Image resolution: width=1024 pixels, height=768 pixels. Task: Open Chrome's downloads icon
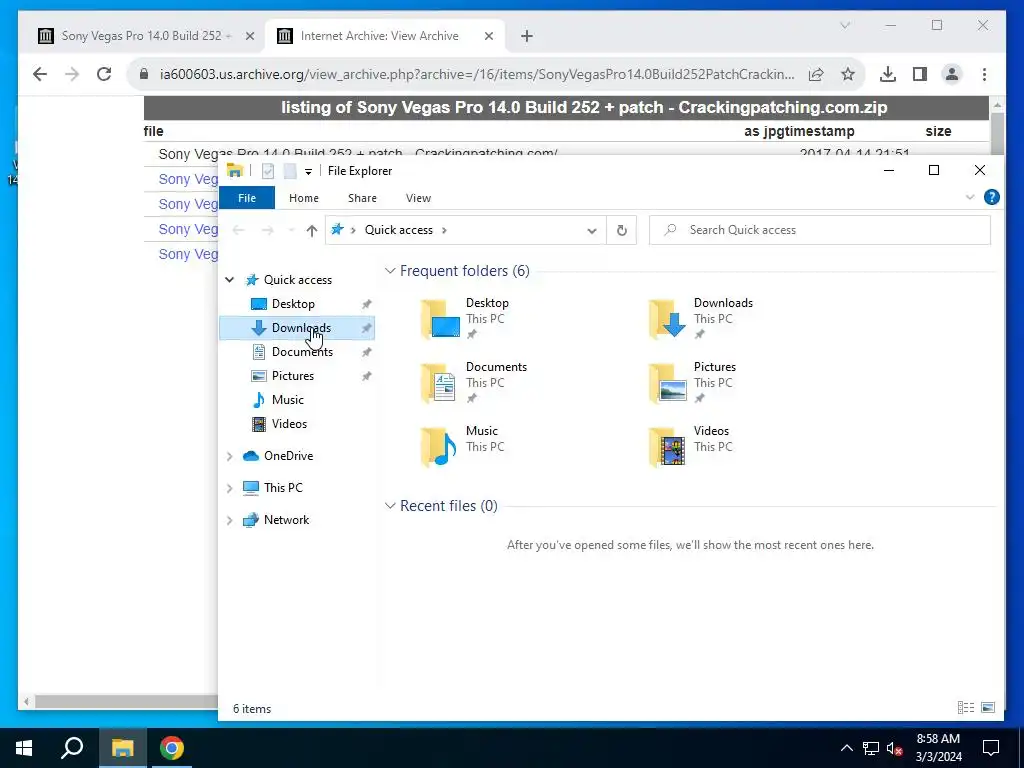[888, 74]
